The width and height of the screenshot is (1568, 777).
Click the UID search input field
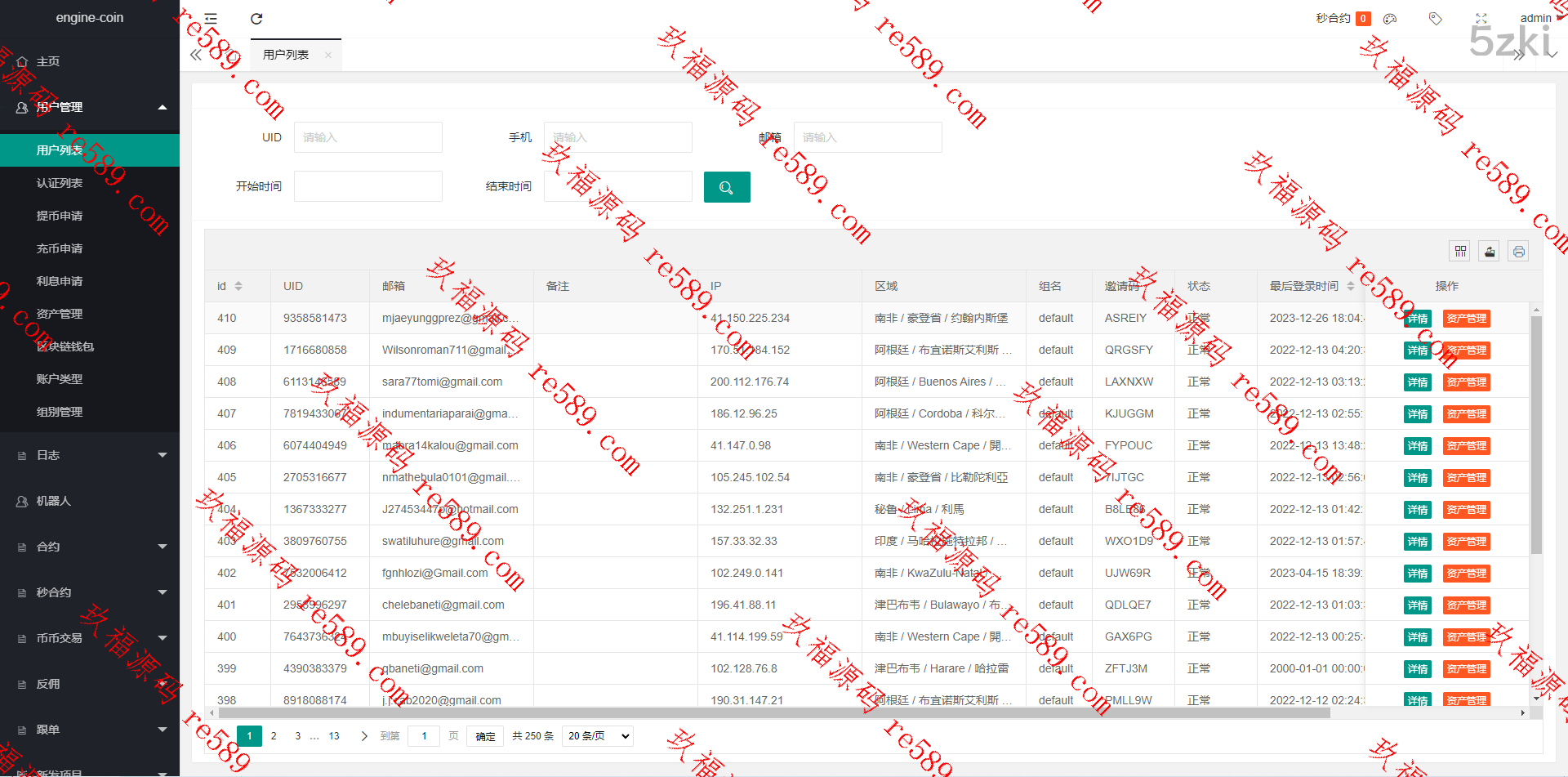point(367,137)
